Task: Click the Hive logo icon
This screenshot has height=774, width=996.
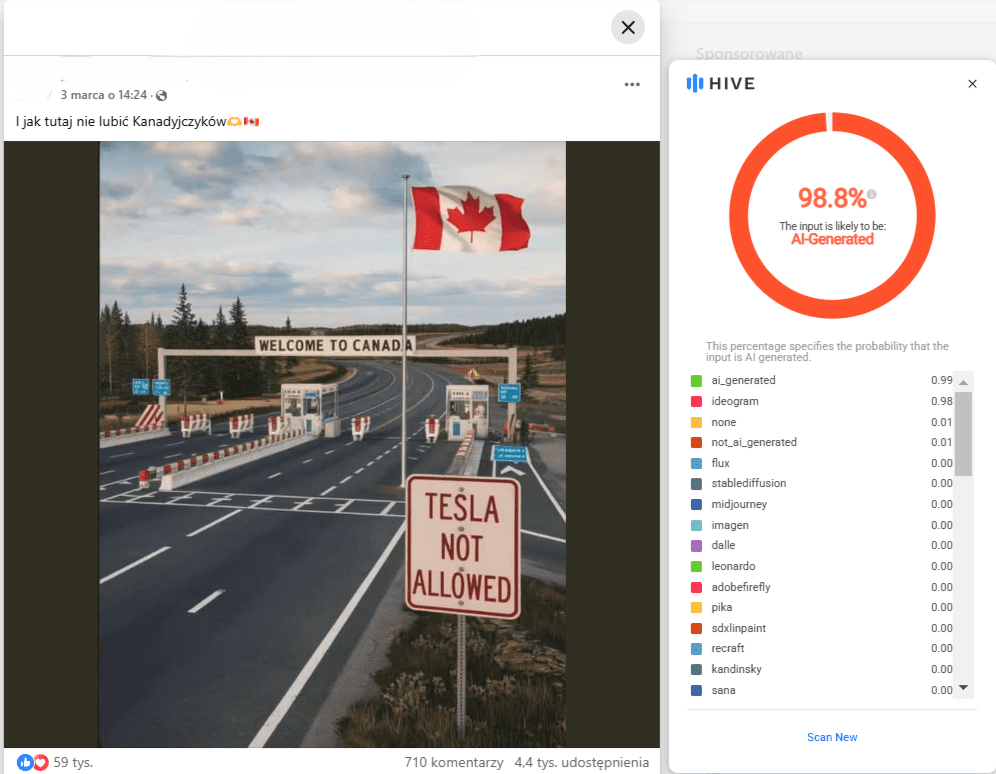Action: 694,83
